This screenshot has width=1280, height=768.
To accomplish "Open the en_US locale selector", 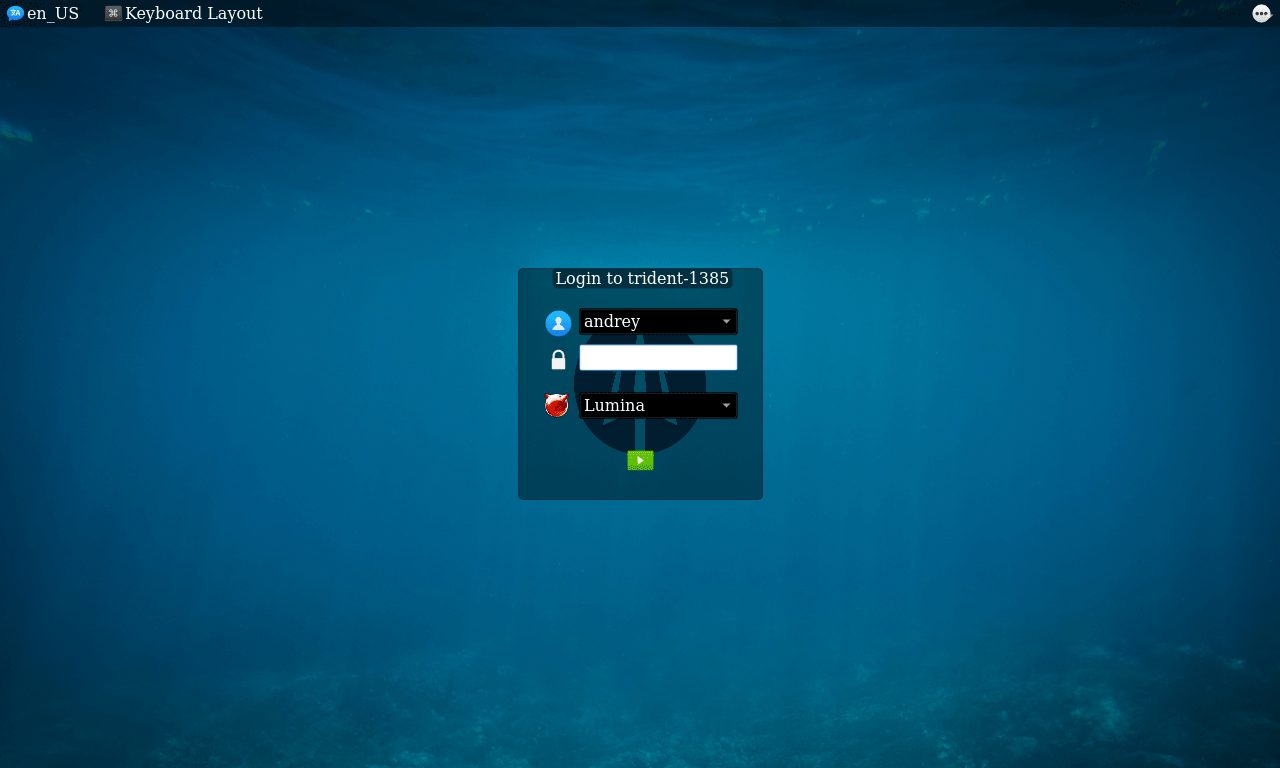I will click(43, 13).
